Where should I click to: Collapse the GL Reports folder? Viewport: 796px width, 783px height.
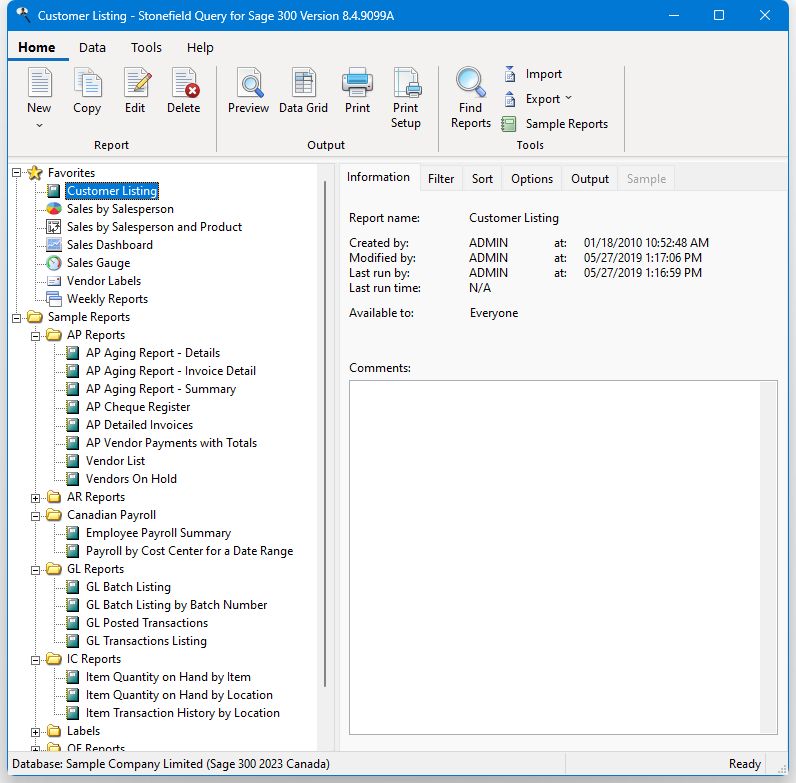click(36, 570)
